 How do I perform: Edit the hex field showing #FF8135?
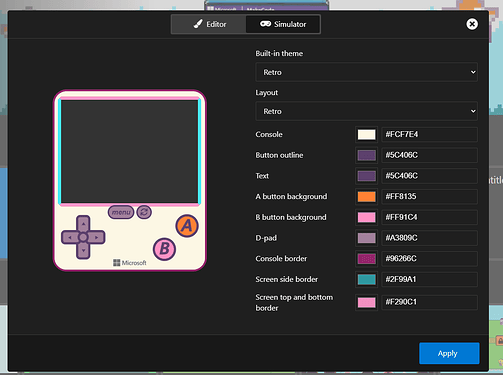tap(429, 196)
